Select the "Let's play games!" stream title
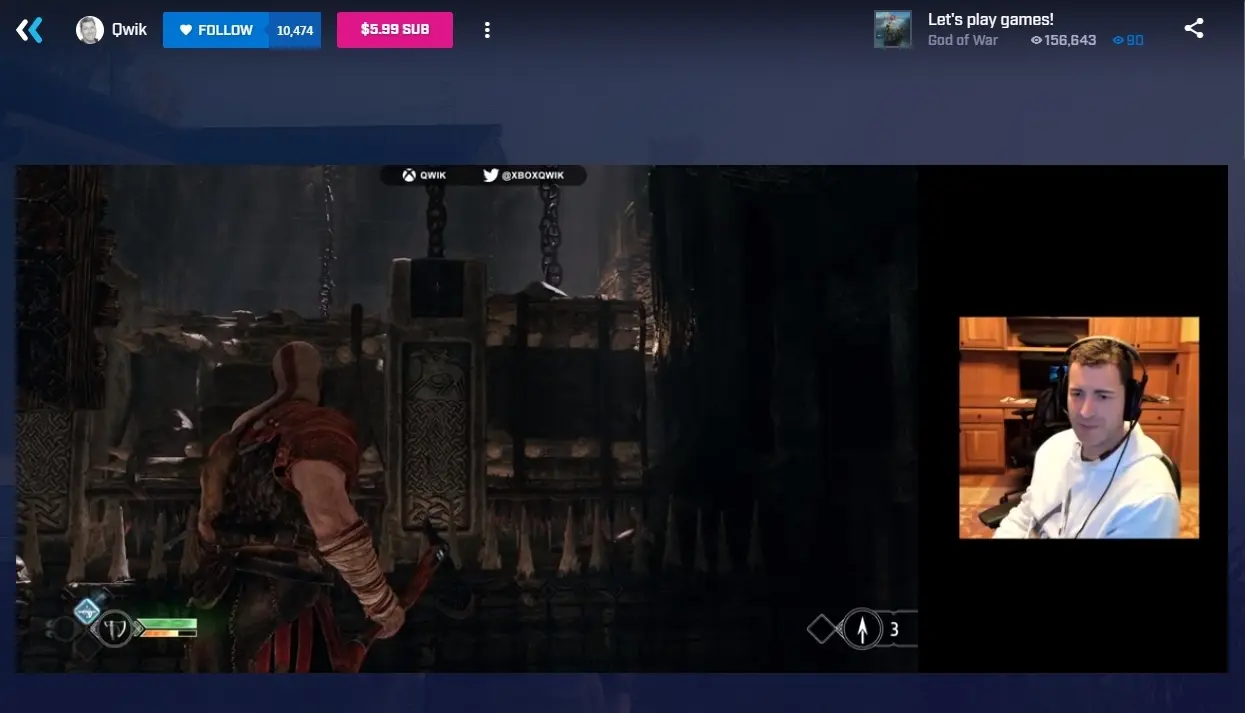Screen dimensions: 1245x713 coord(991,19)
